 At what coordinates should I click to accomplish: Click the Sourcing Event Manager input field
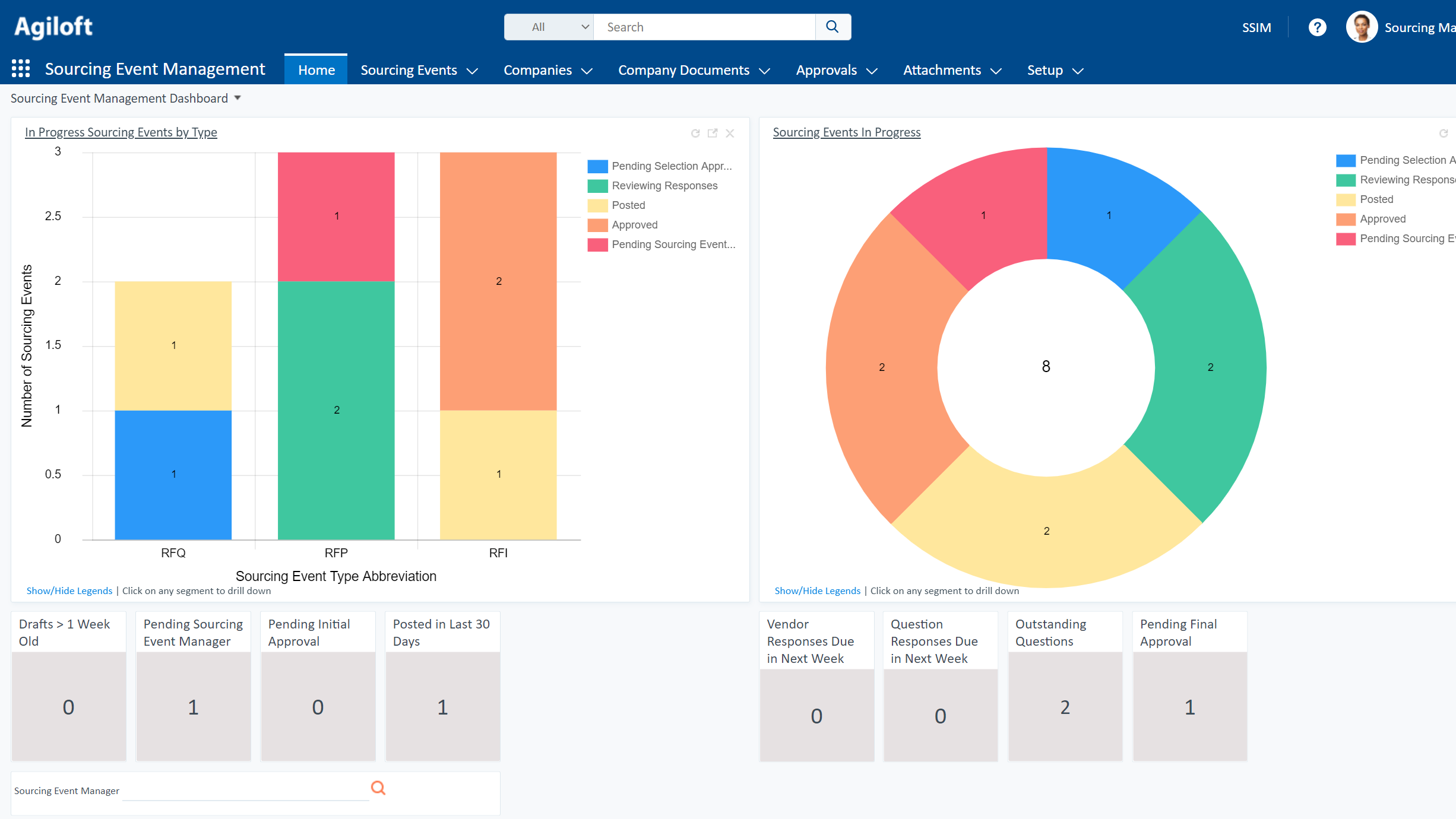(x=245, y=790)
